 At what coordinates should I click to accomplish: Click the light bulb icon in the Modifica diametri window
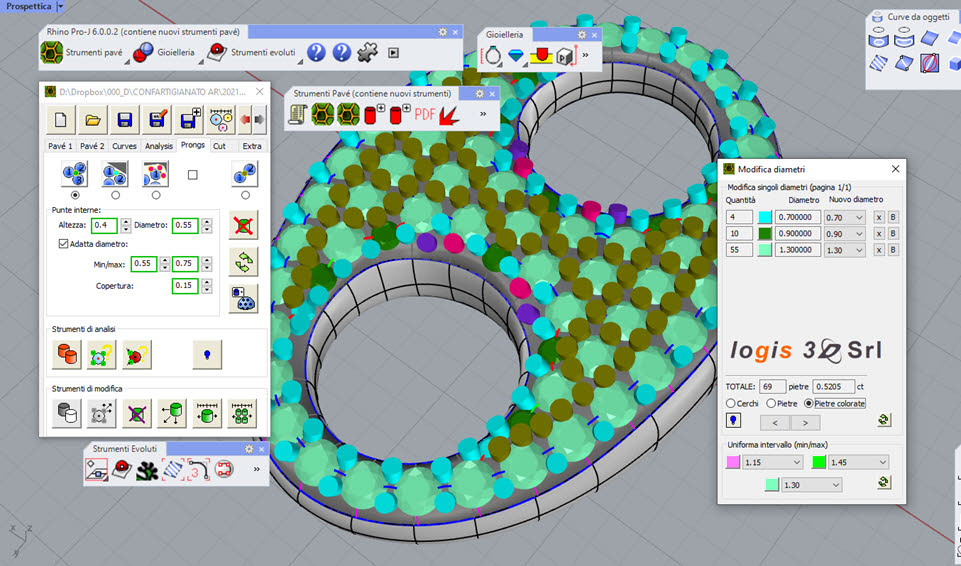733,420
